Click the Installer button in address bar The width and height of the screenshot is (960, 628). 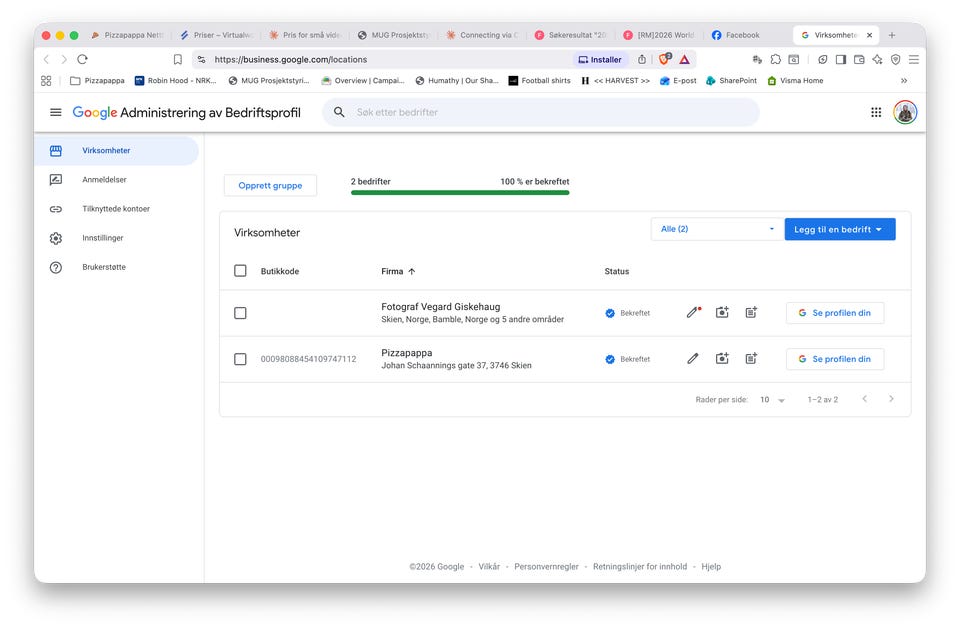coord(600,59)
